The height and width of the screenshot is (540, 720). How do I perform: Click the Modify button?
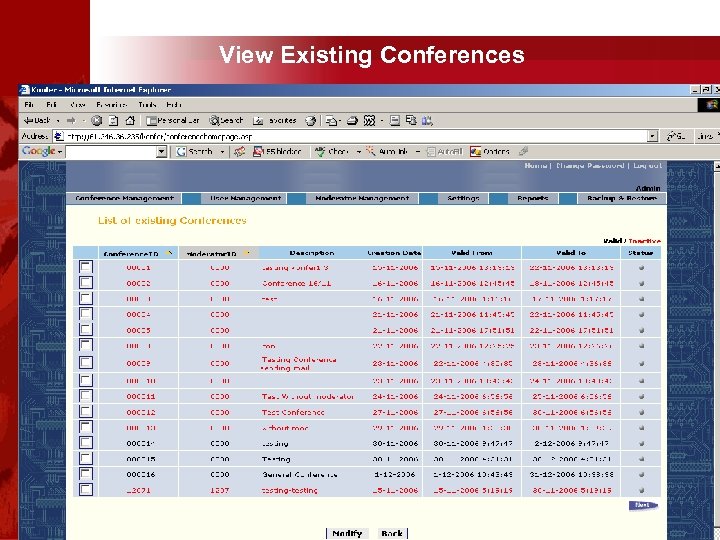coord(347,534)
